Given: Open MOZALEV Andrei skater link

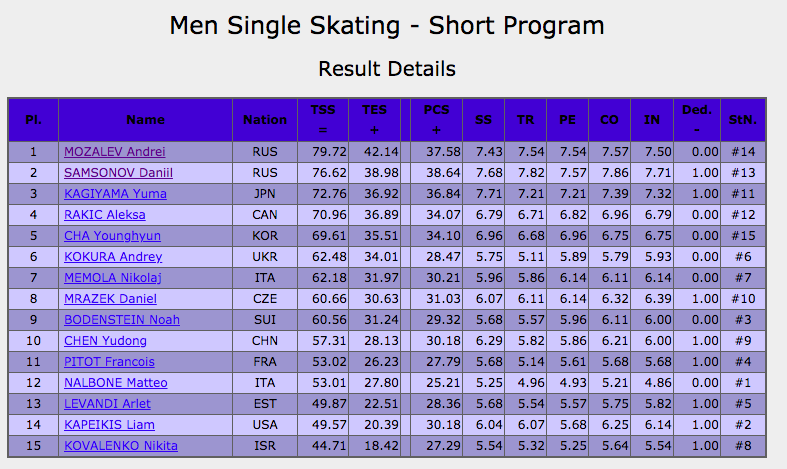Looking at the screenshot, I should point(115,152).
